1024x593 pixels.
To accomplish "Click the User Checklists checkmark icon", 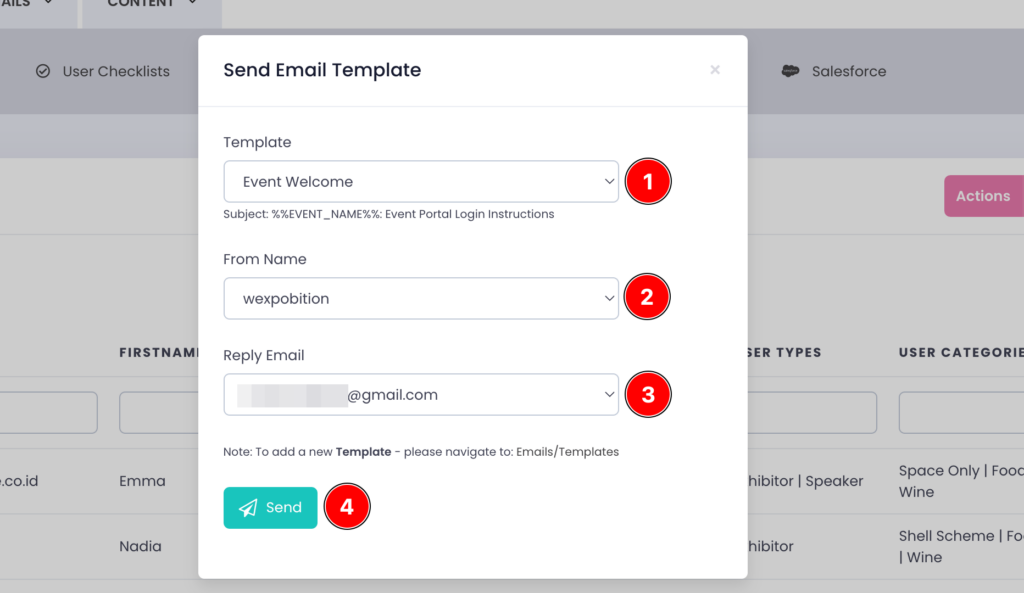I will coord(43,72).
